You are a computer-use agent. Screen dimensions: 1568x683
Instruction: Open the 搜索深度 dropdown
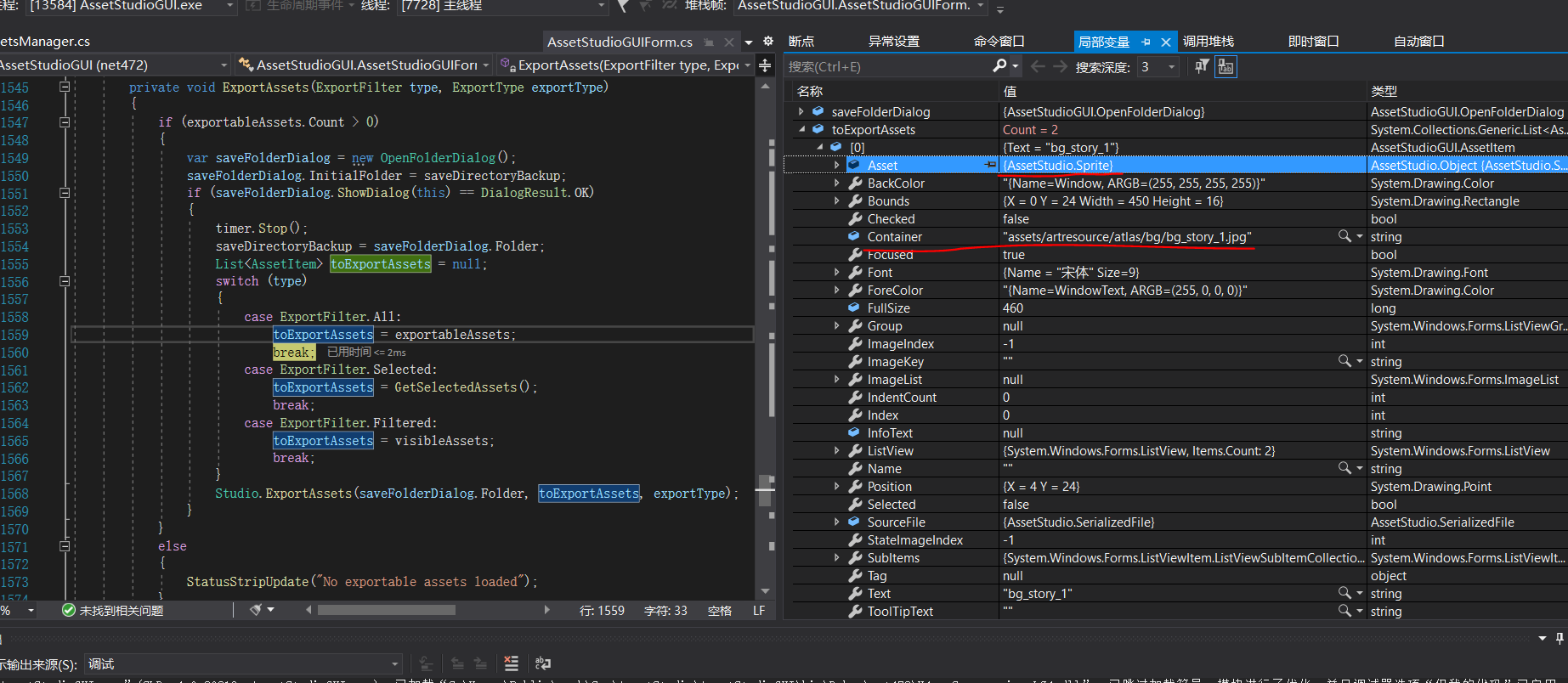point(1172,66)
